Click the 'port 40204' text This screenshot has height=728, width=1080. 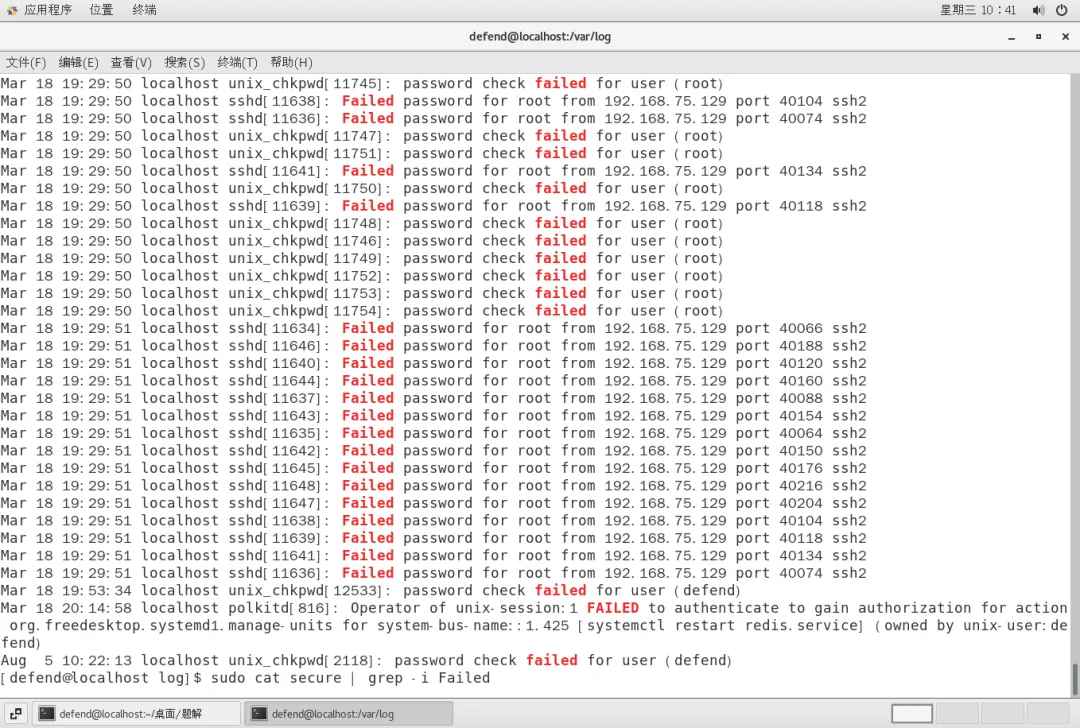(779, 503)
